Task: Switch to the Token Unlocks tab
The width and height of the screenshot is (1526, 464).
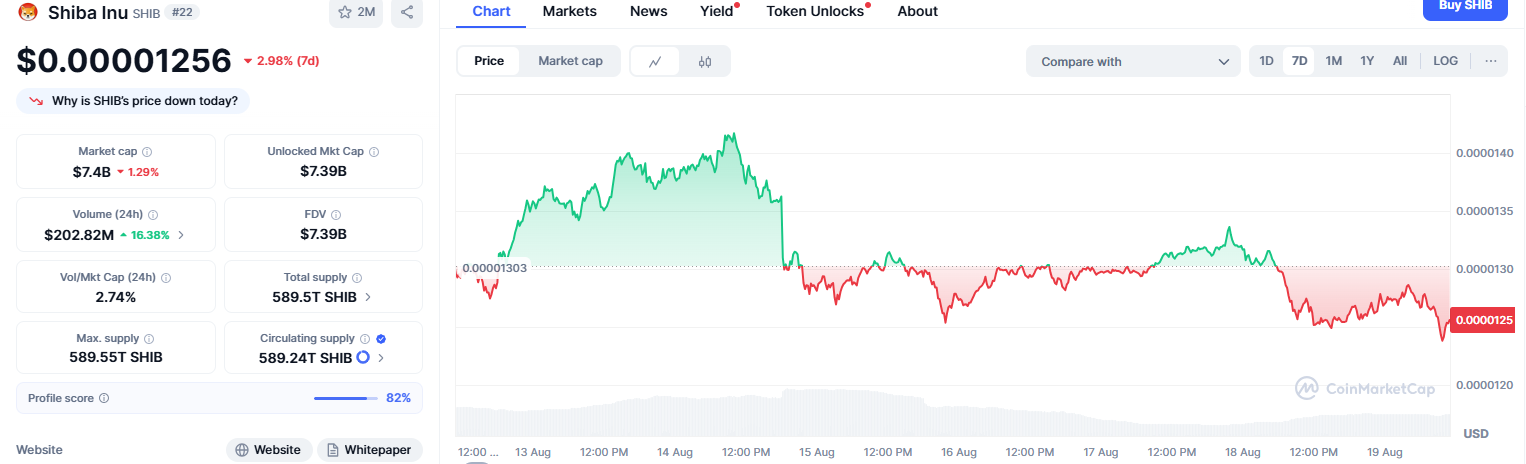Action: [x=815, y=11]
